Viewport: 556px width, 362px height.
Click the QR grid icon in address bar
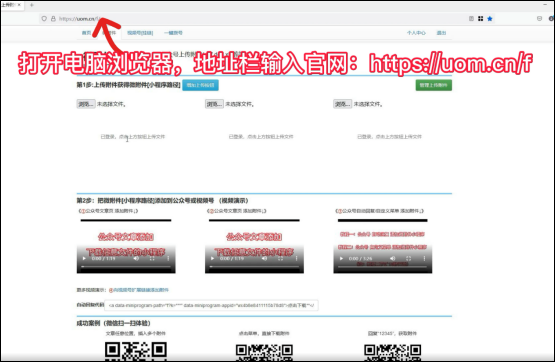pos(480,19)
